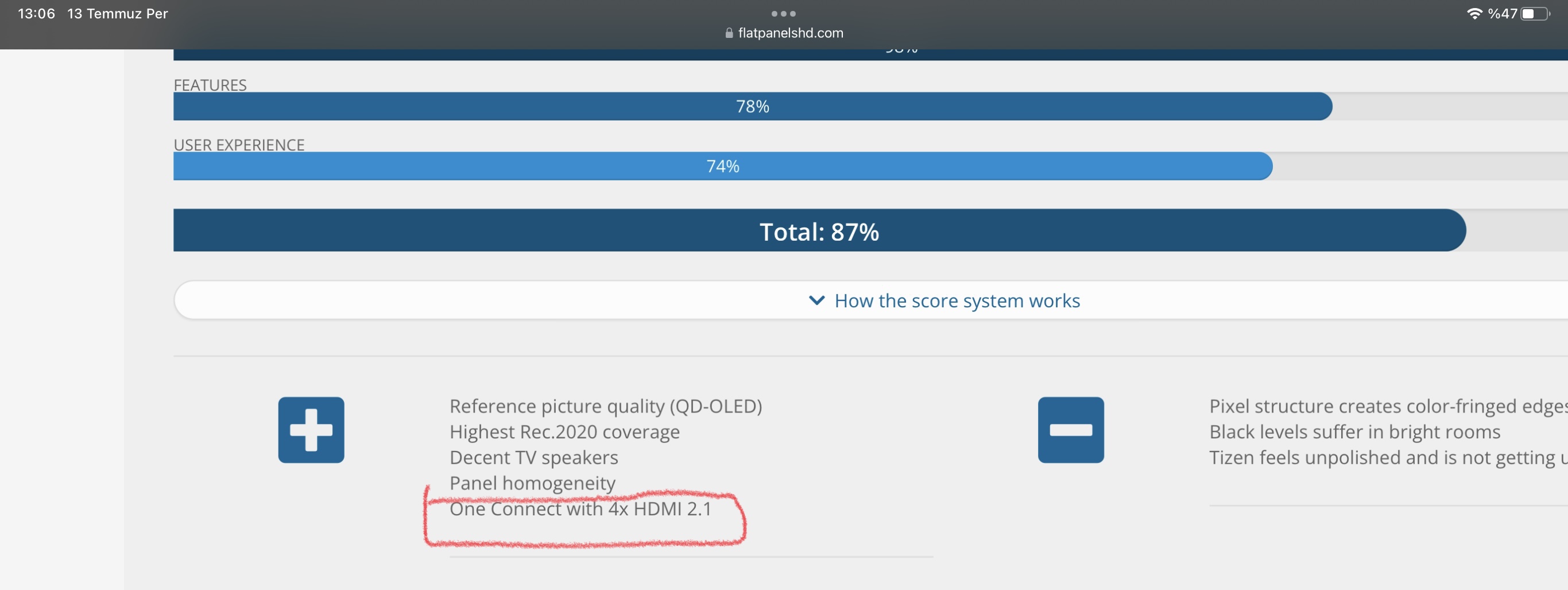The image size is (1568, 590).
Task: Tap the %47 battery percentage
Action: click(1503, 13)
